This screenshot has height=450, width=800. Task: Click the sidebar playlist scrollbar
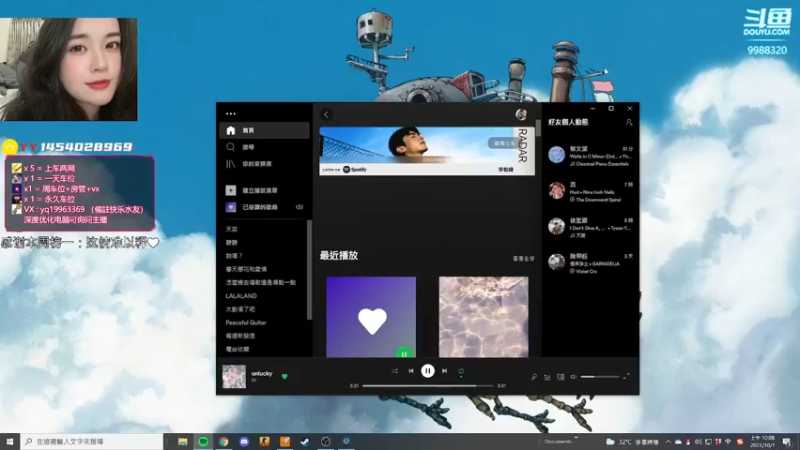tap(309, 270)
